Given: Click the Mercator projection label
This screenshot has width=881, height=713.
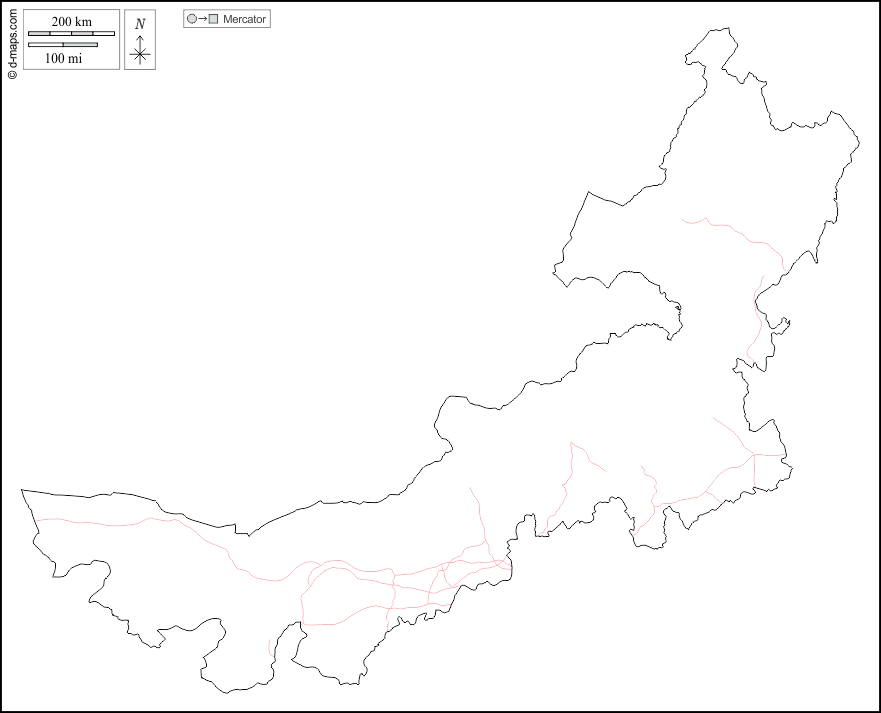Looking at the screenshot, I should click(245, 19).
